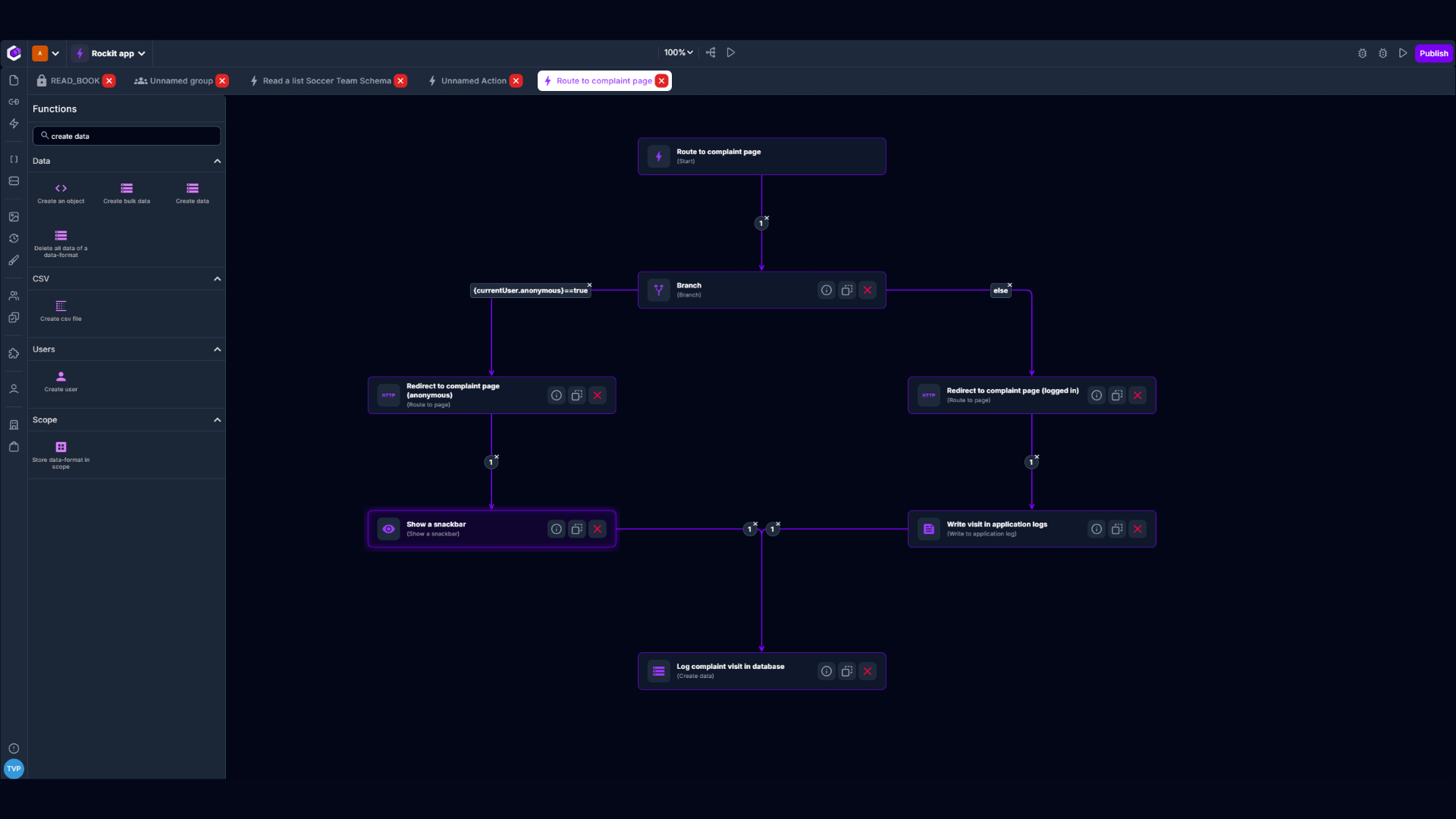Screen dimensions: 1456x819
Task: Switch to the READ_BOOK tab
Action: pyautogui.click(x=74, y=80)
